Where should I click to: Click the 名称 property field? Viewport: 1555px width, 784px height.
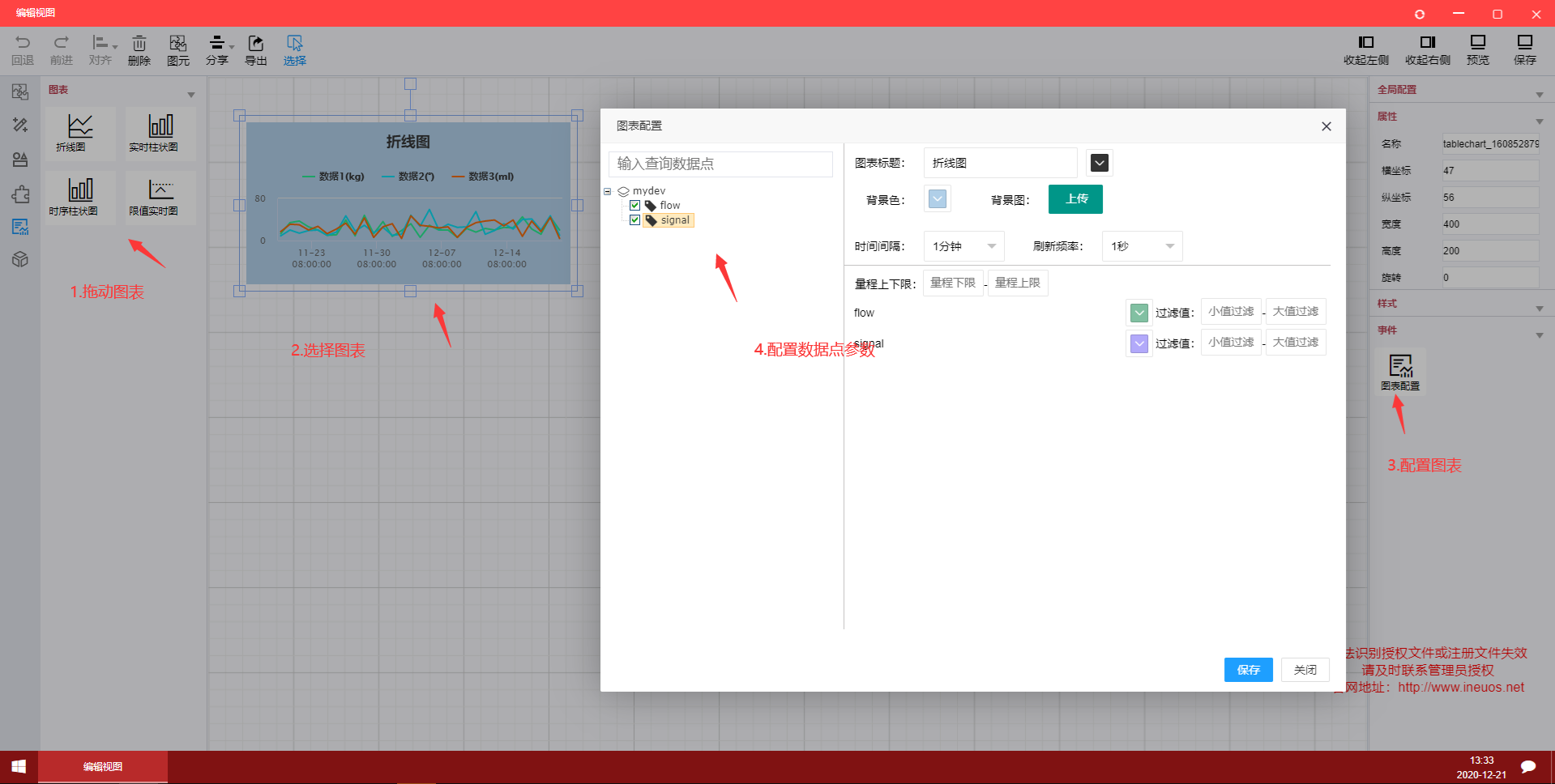[1490, 144]
